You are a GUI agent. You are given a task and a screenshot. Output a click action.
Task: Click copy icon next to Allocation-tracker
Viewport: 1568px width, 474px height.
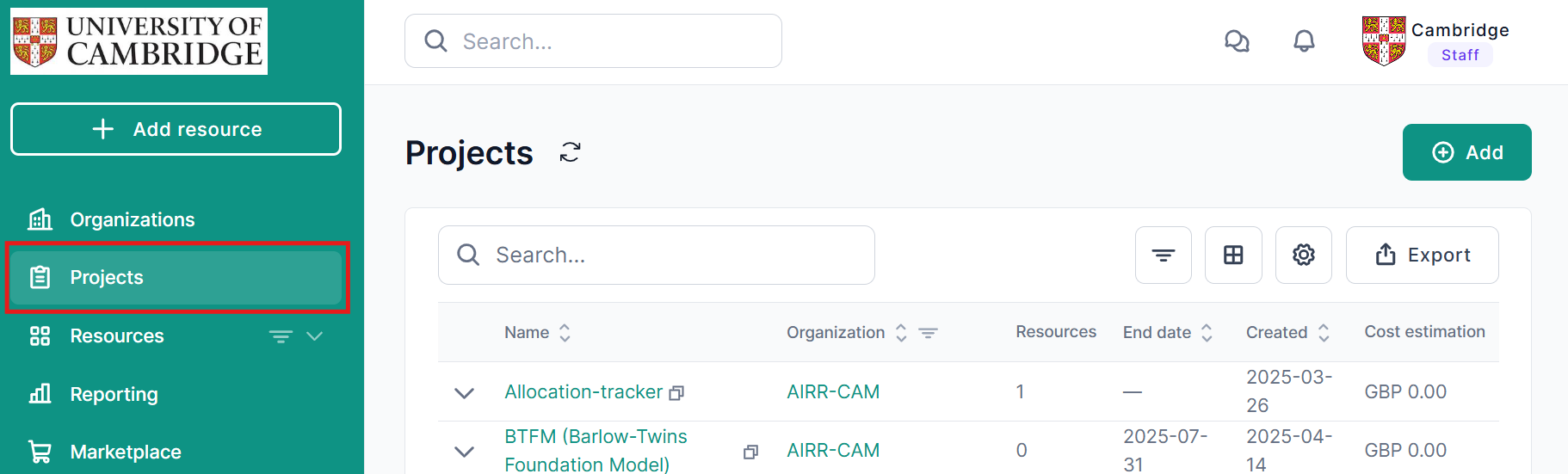[677, 393]
